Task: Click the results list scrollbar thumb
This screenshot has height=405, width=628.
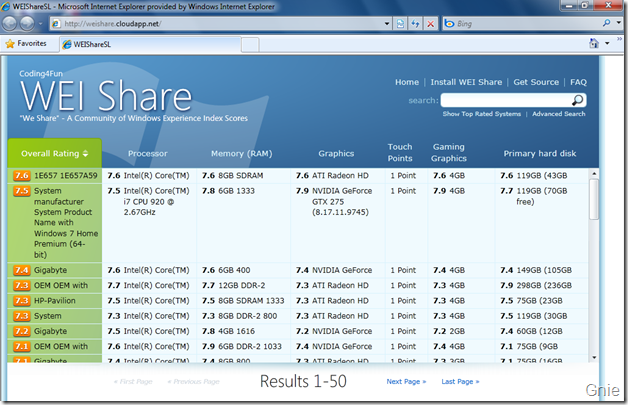Action: [594, 199]
